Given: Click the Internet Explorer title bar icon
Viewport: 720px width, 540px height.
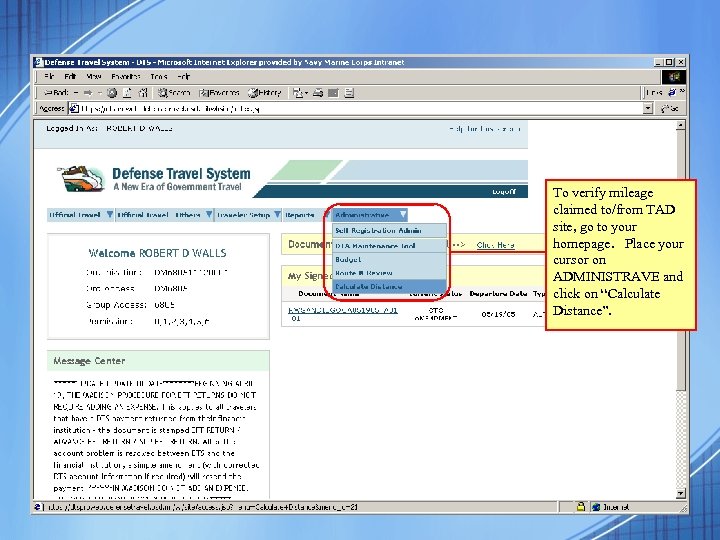Looking at the screenshot, I should coord(39,62).
